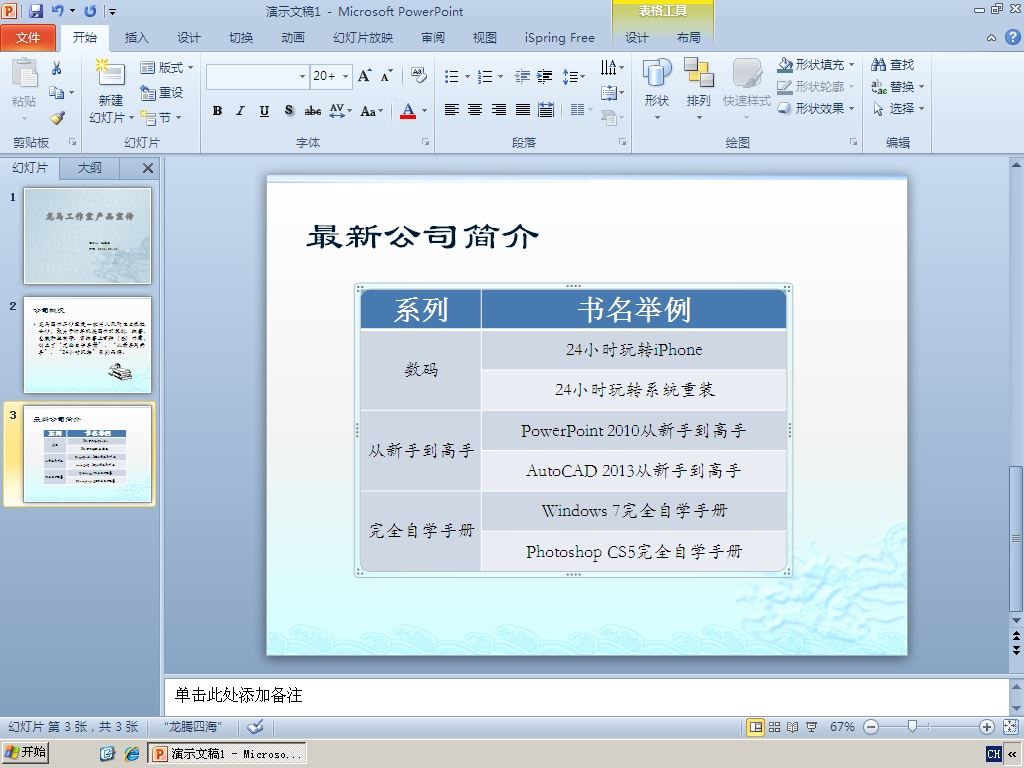Click the Paste clipboard icon
The width and height of the screenshot is (1024, 768).
[24, 73]
